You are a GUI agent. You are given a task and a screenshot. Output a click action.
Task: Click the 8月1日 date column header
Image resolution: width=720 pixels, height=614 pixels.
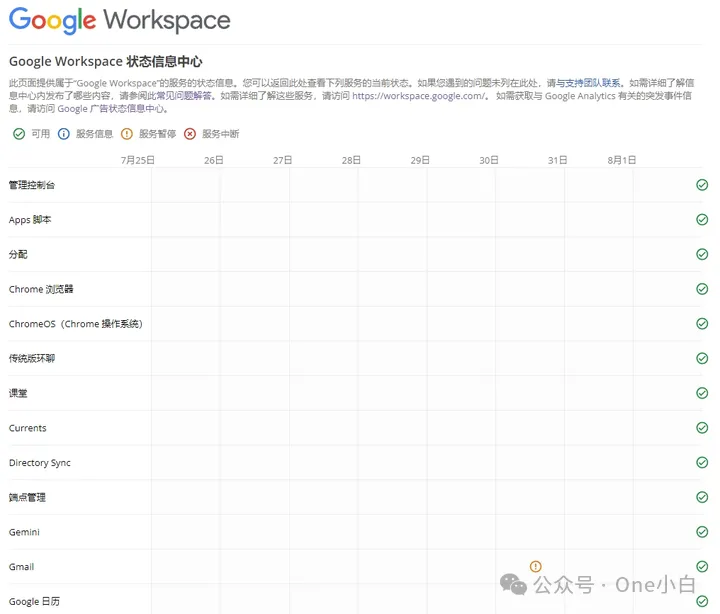[x=622, y=160]
